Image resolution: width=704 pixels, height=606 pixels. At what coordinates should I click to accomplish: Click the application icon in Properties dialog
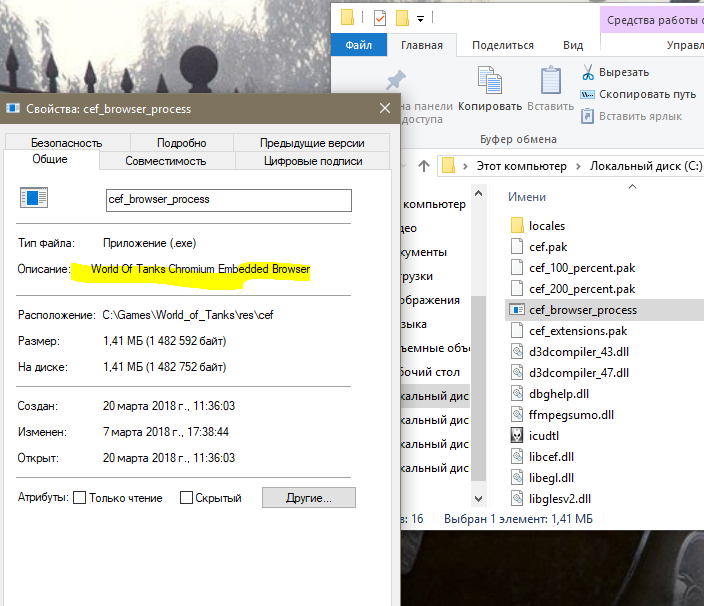34,198
